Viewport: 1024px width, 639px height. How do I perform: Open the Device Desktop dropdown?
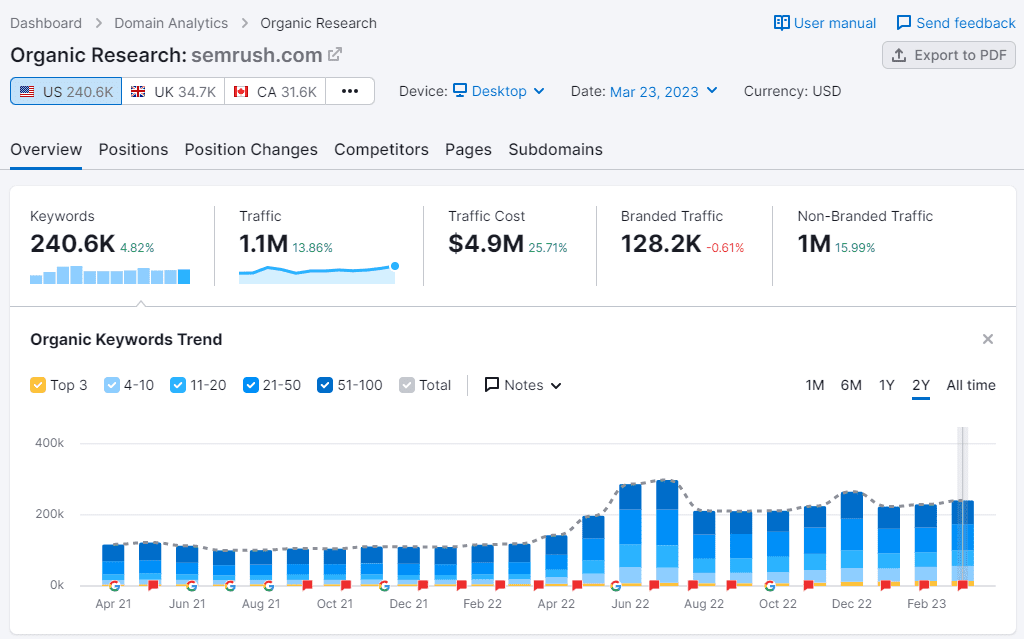(500, 91)
